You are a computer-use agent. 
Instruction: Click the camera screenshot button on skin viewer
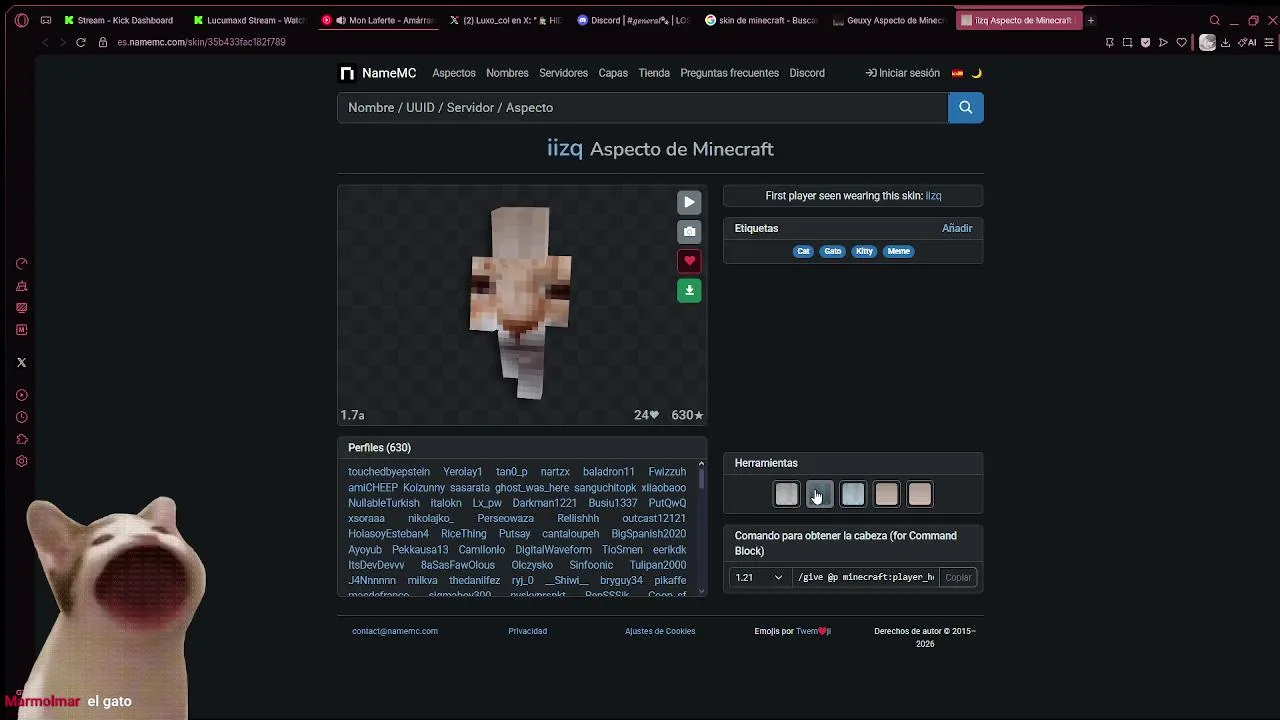click(689, 231)
